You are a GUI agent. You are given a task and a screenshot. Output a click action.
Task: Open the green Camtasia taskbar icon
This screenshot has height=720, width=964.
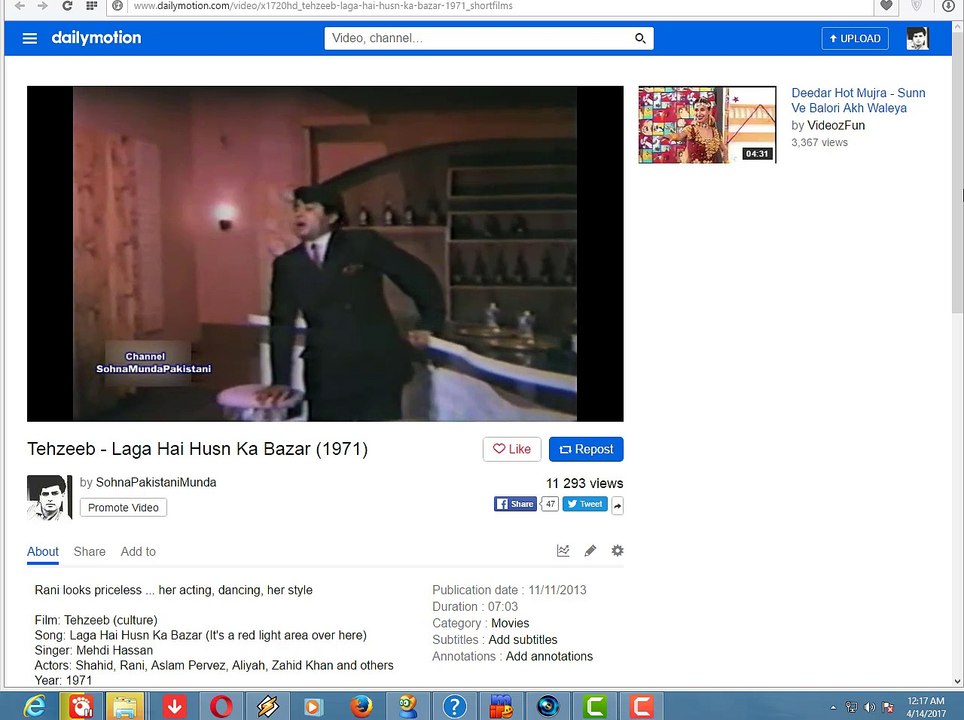[x=595, y=706]
